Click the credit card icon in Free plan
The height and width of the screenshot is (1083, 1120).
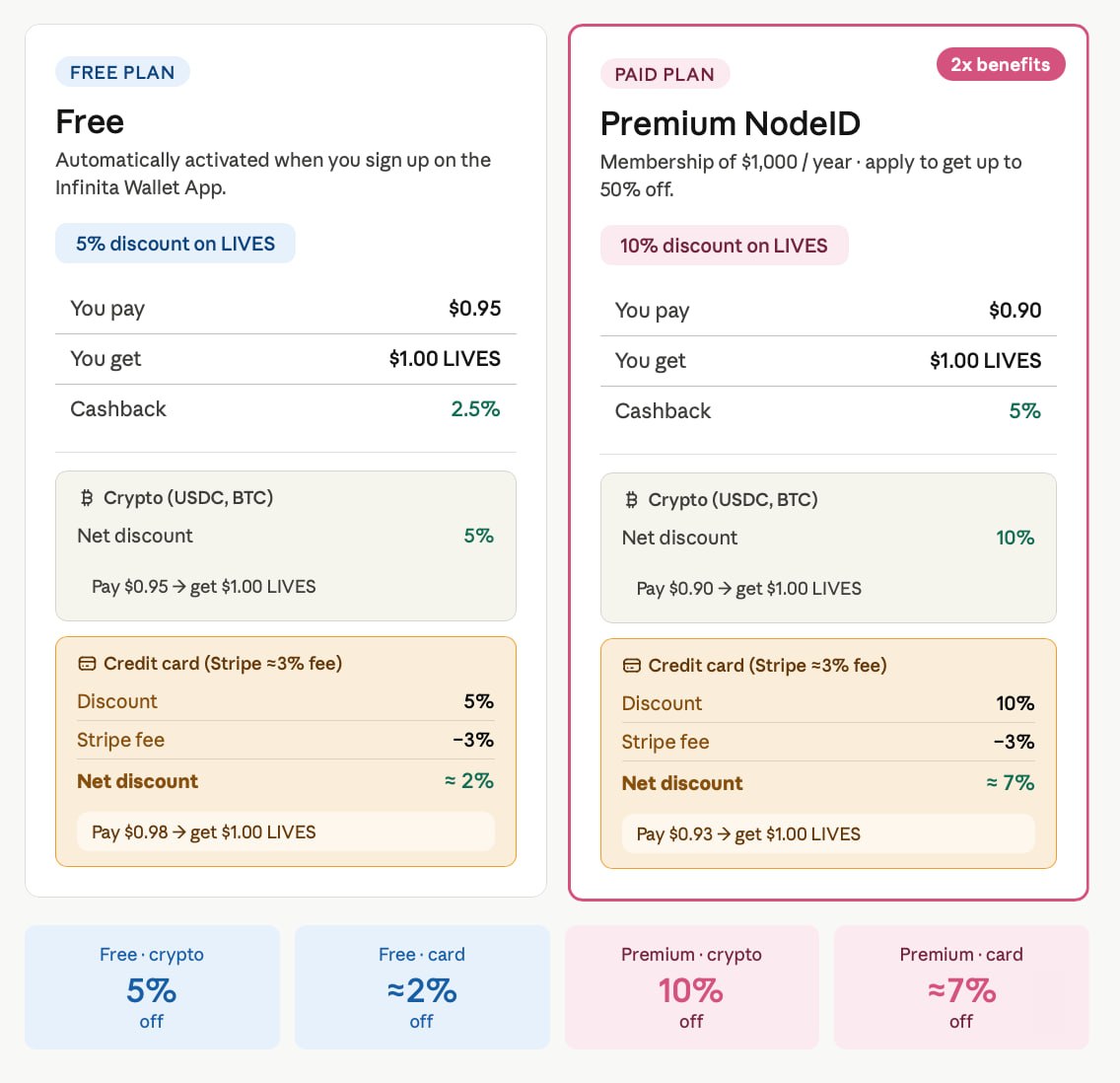[x=87, y=664]
